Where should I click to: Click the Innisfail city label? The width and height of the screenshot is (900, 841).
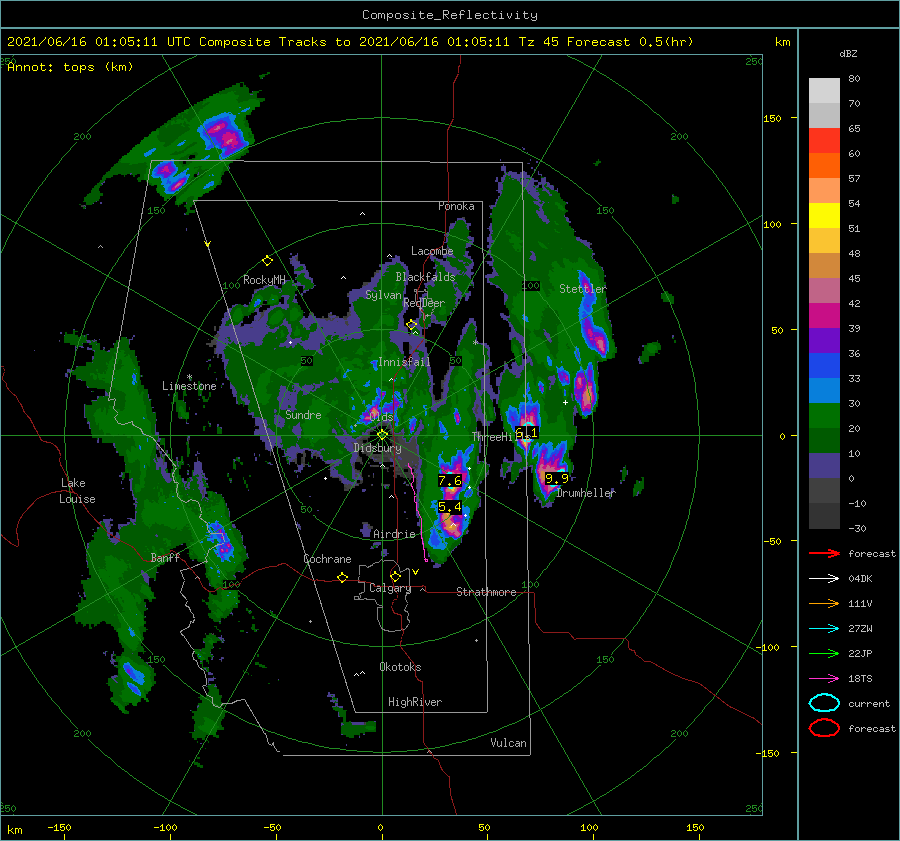point(404,362)
